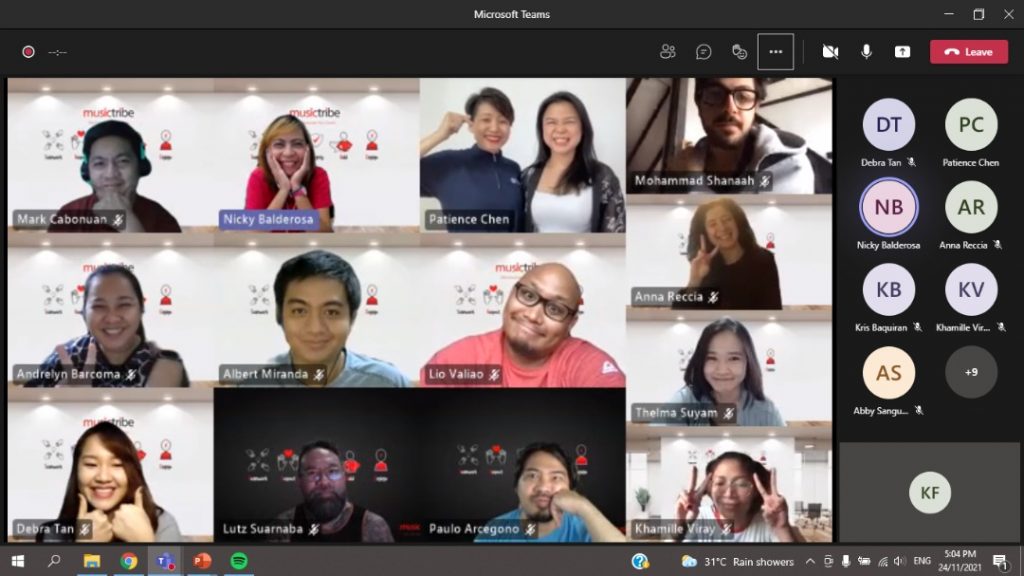This screenshot has height=576, width=1024.
Task: Click the share content icon
Action: (x=902, y=52)
